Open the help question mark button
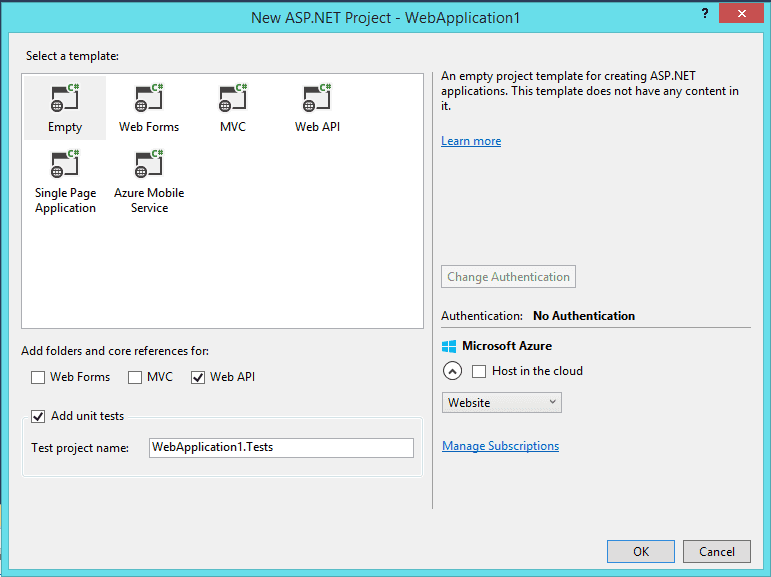771x577 pixels. [x=705, y=13]
